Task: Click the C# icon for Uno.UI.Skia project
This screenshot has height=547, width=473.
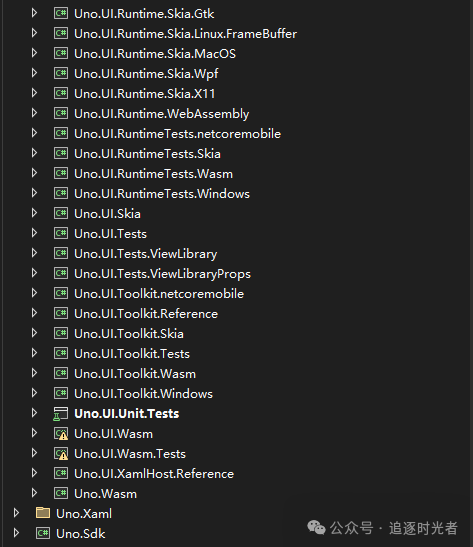Action: pyautogui.click(x=61, y=213)
